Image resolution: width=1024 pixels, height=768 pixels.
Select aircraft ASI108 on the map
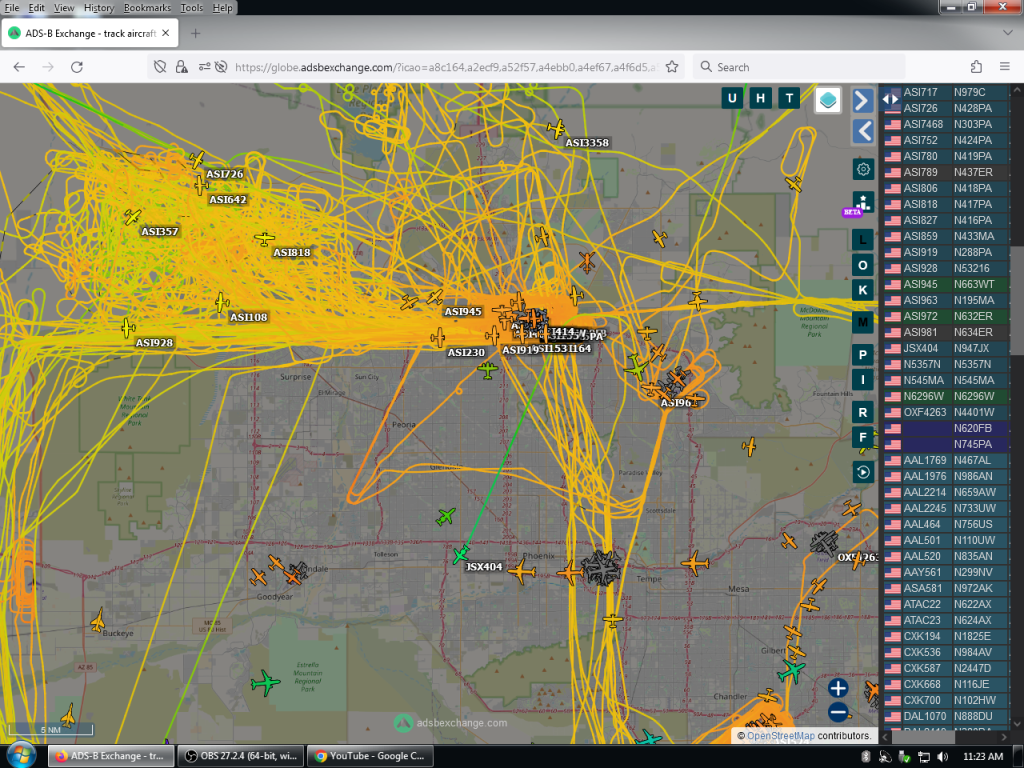[x=222, y=302]
